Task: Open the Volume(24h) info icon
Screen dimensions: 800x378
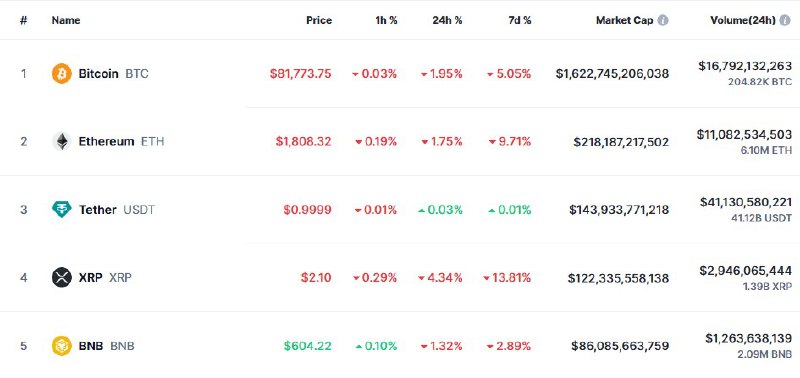Action: pos(785,20)
